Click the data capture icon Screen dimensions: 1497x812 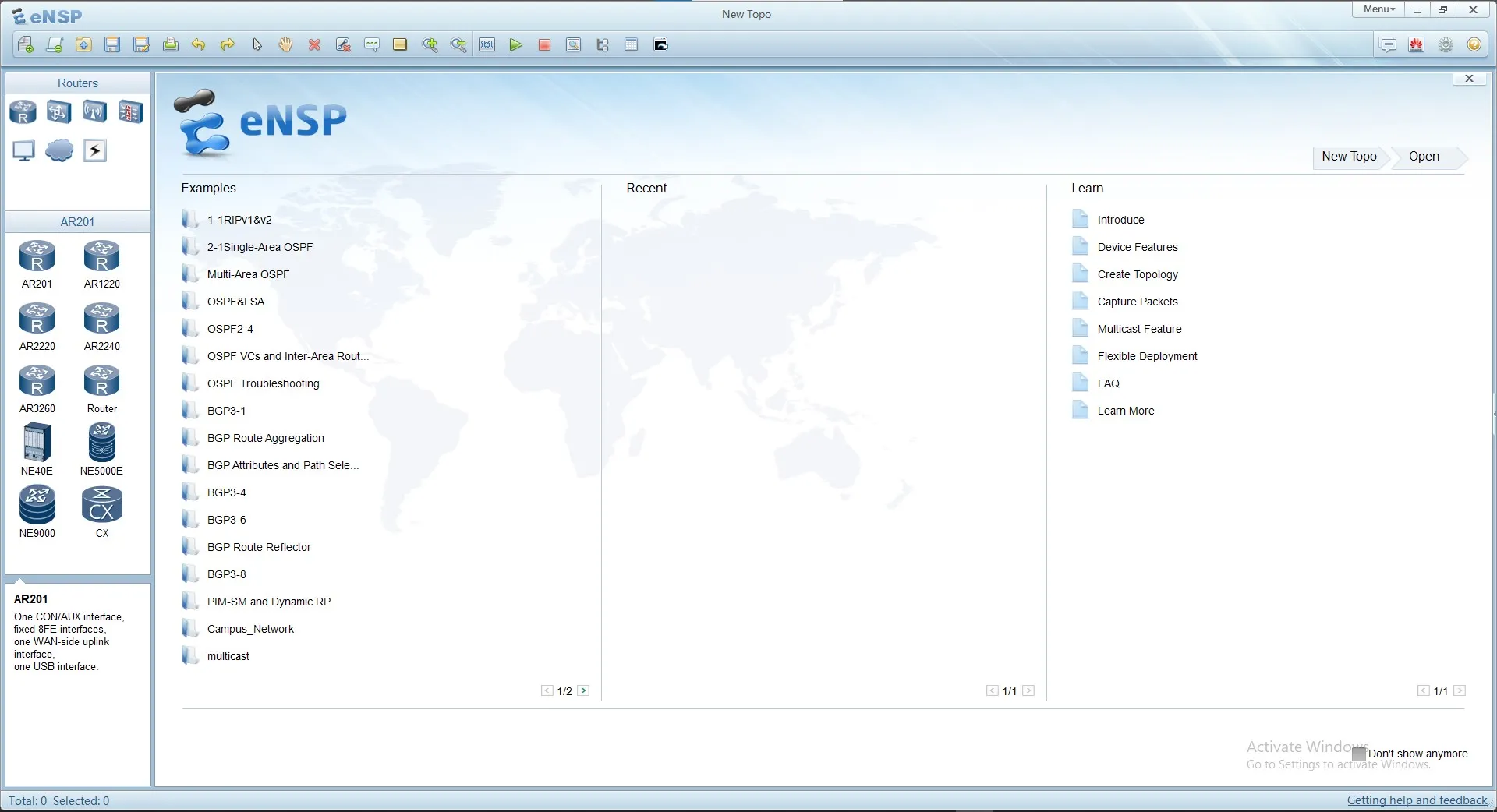[x=573, y=44]
